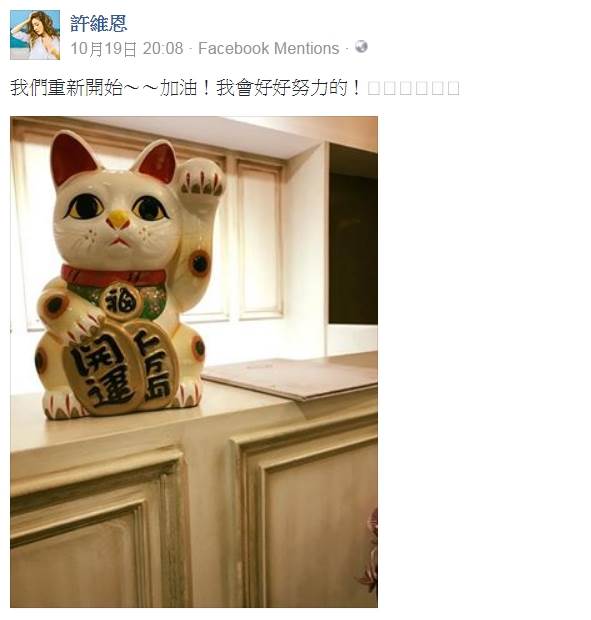This screenshot has width=591, height=620.
Task: Click the 10月19日 20:08 timestamp
Action: click(127, 49)
